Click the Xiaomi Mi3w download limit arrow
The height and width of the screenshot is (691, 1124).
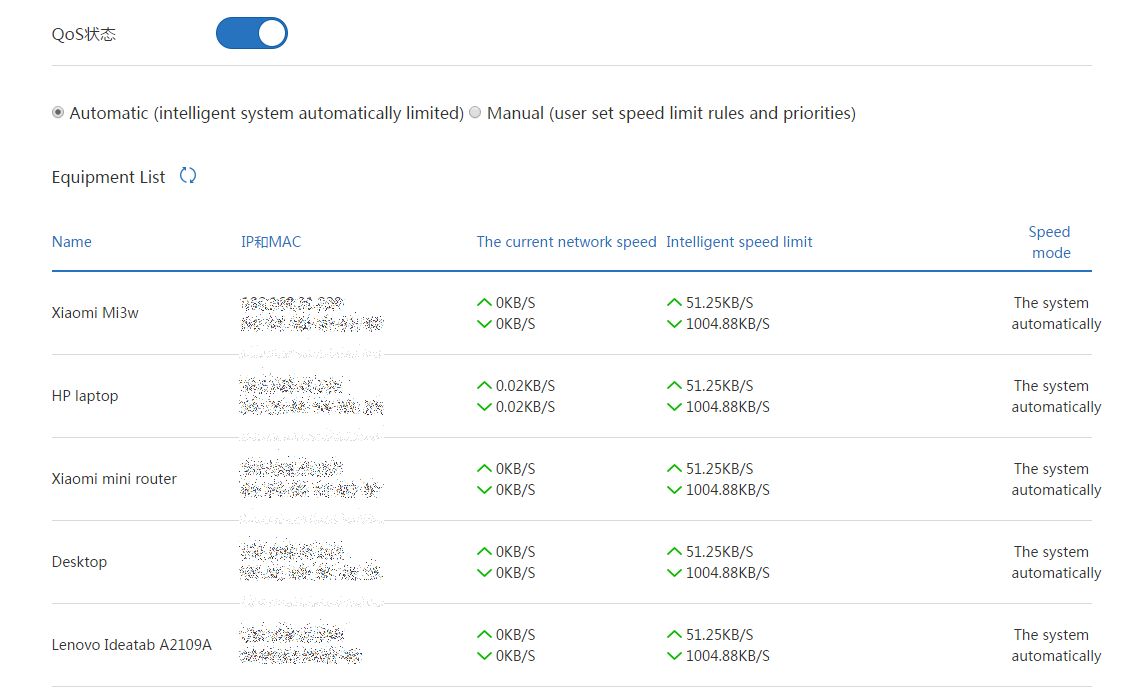click(x=674, y=324)
